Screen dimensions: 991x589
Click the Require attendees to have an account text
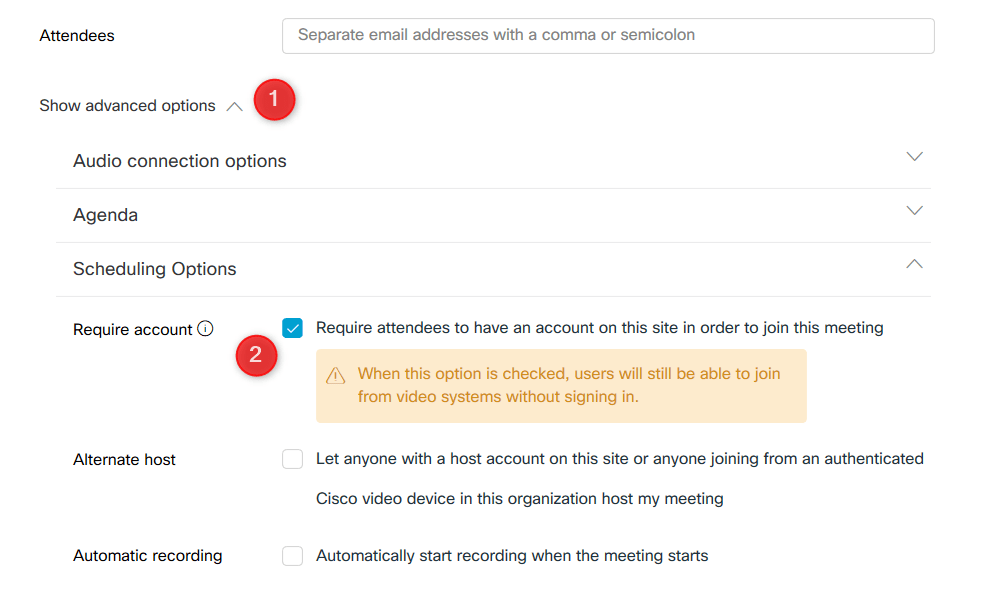point(599,328)
